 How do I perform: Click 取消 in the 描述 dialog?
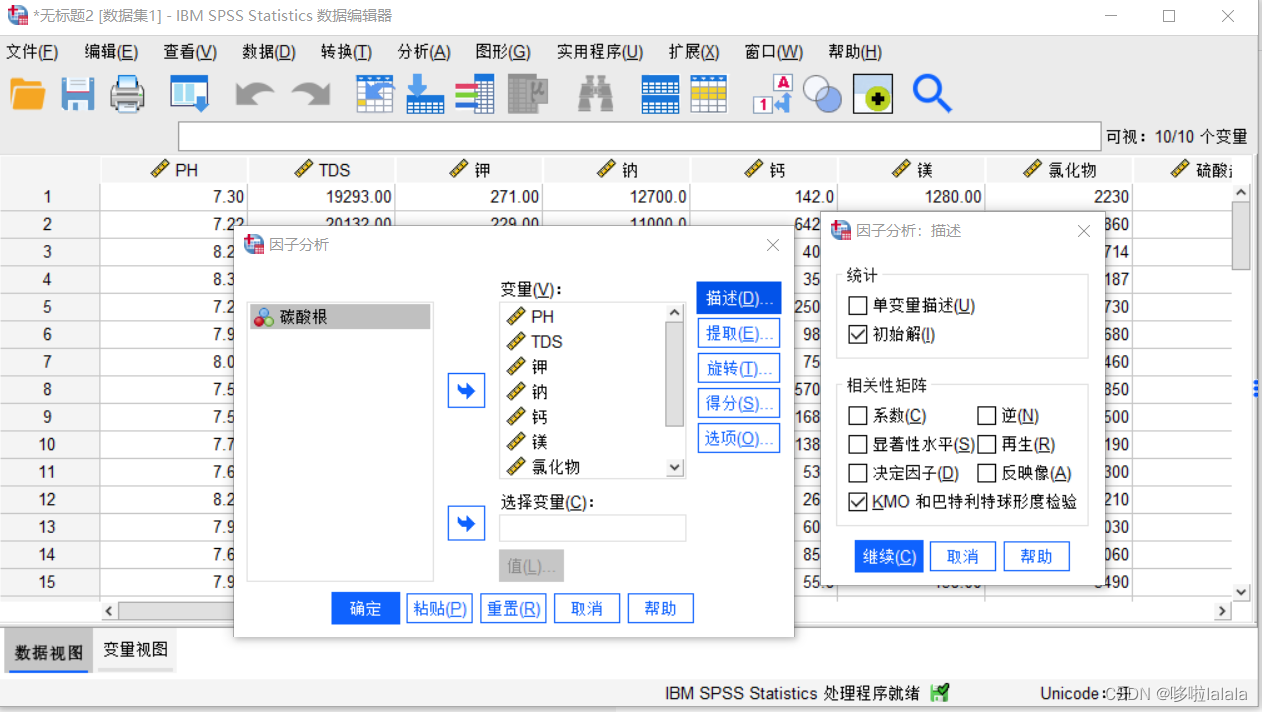tap(963, 557)
